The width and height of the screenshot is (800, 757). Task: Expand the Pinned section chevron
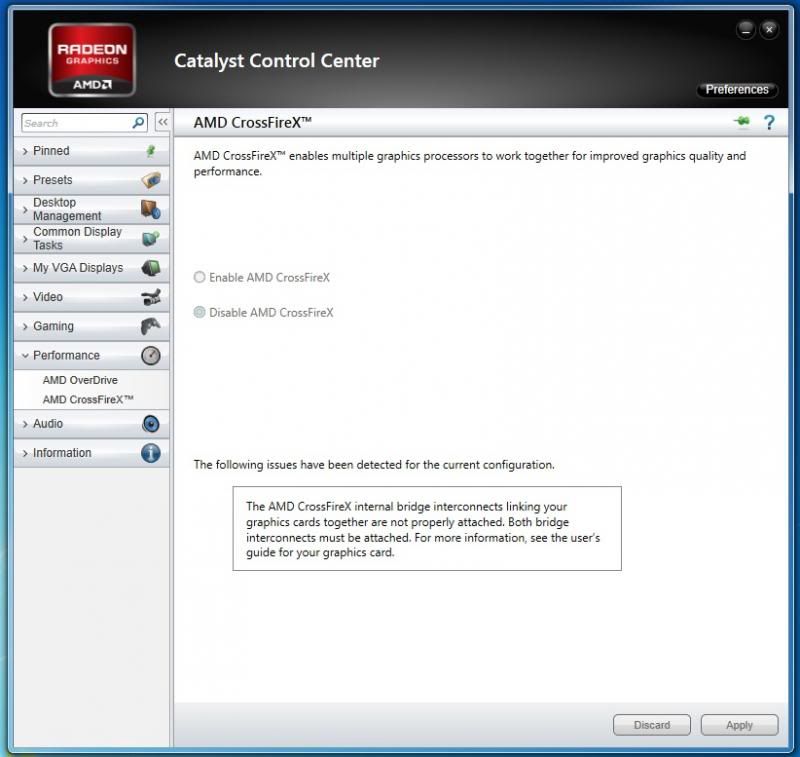[25, 152]
